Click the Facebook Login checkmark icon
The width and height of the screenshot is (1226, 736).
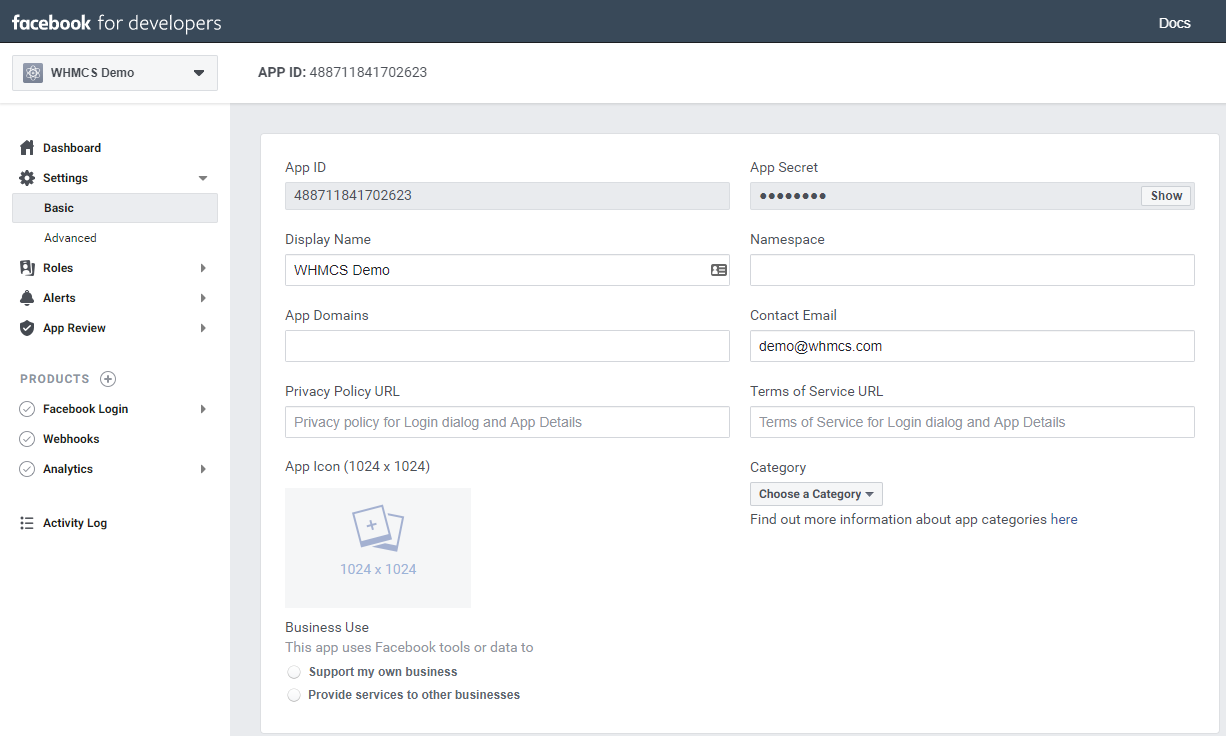pyautogui.click(x=27, y=409)
